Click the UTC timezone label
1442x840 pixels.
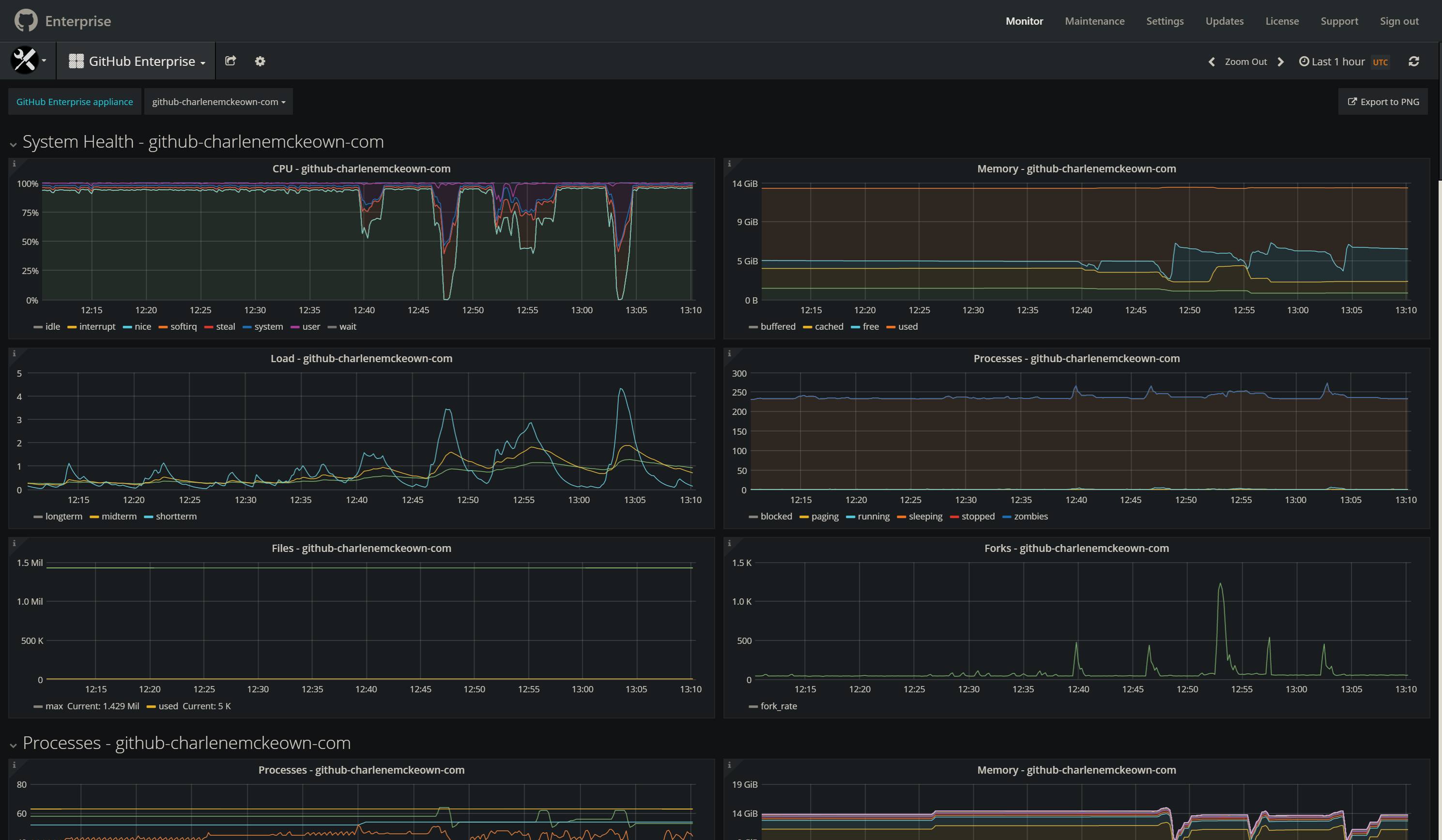tap(1380, 62)
